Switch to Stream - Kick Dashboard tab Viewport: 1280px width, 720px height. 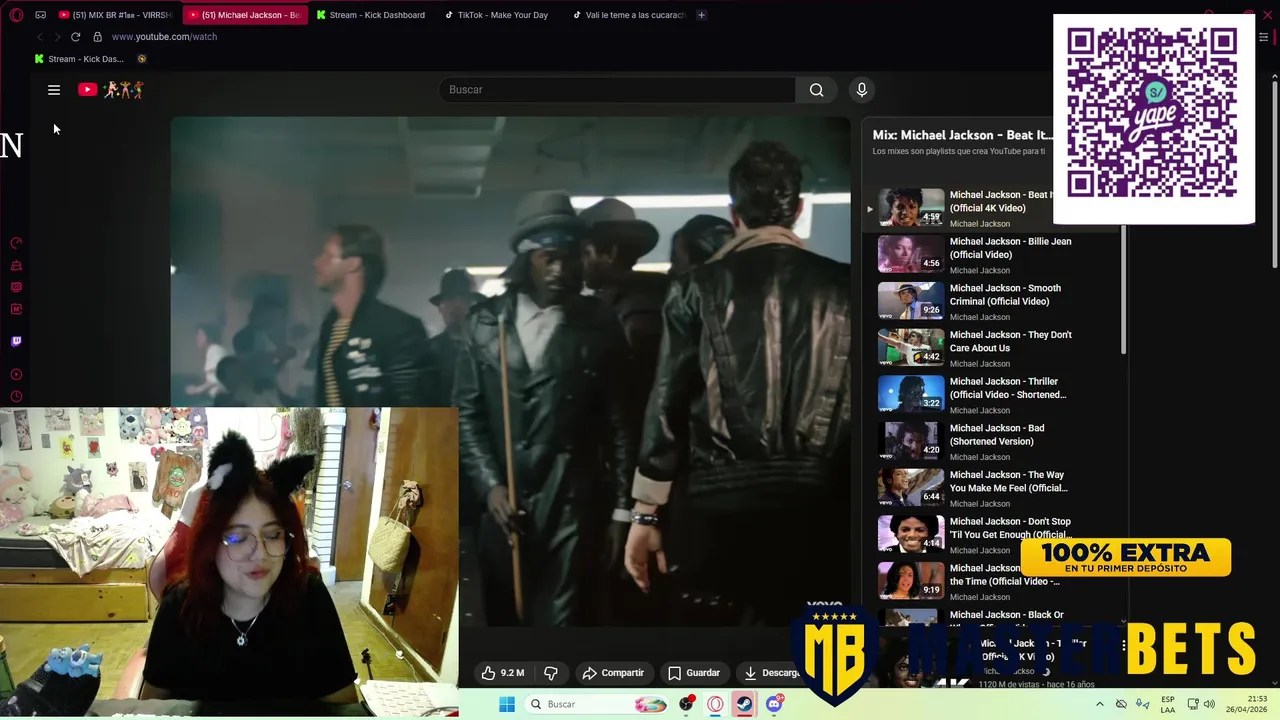coord(372,15)
